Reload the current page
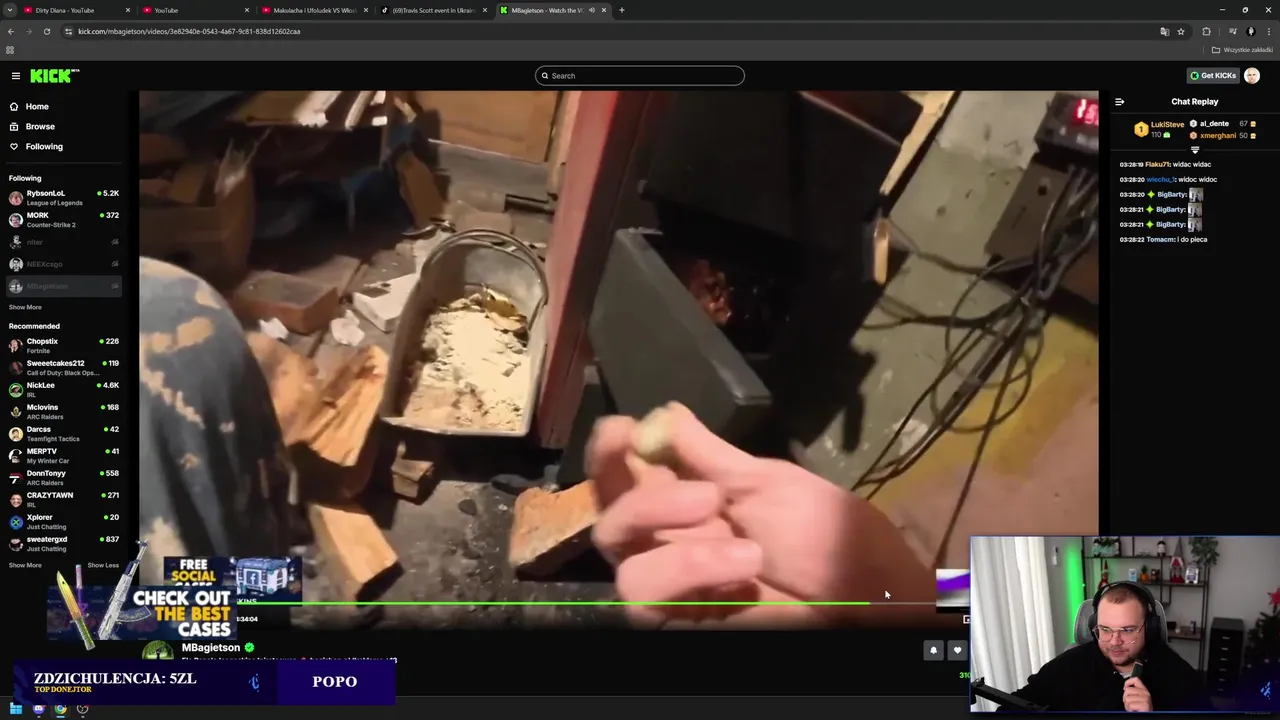 pos(47,31)
